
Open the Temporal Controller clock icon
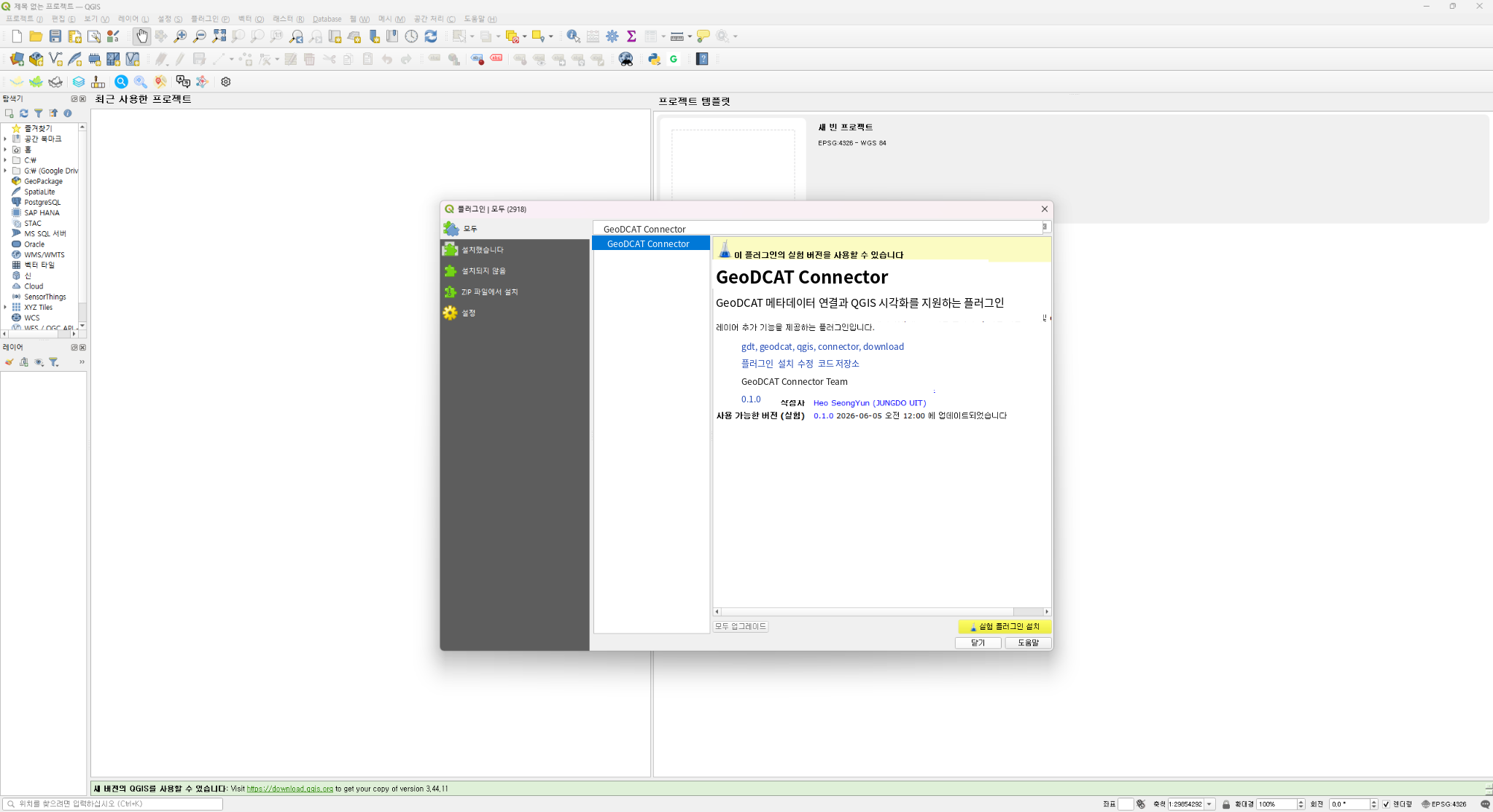tap(411, 36)
